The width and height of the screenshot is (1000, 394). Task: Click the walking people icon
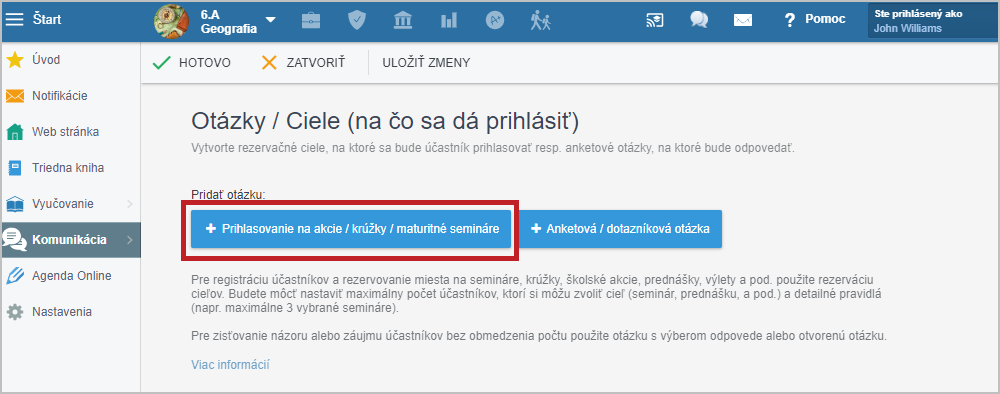(541, 20)
